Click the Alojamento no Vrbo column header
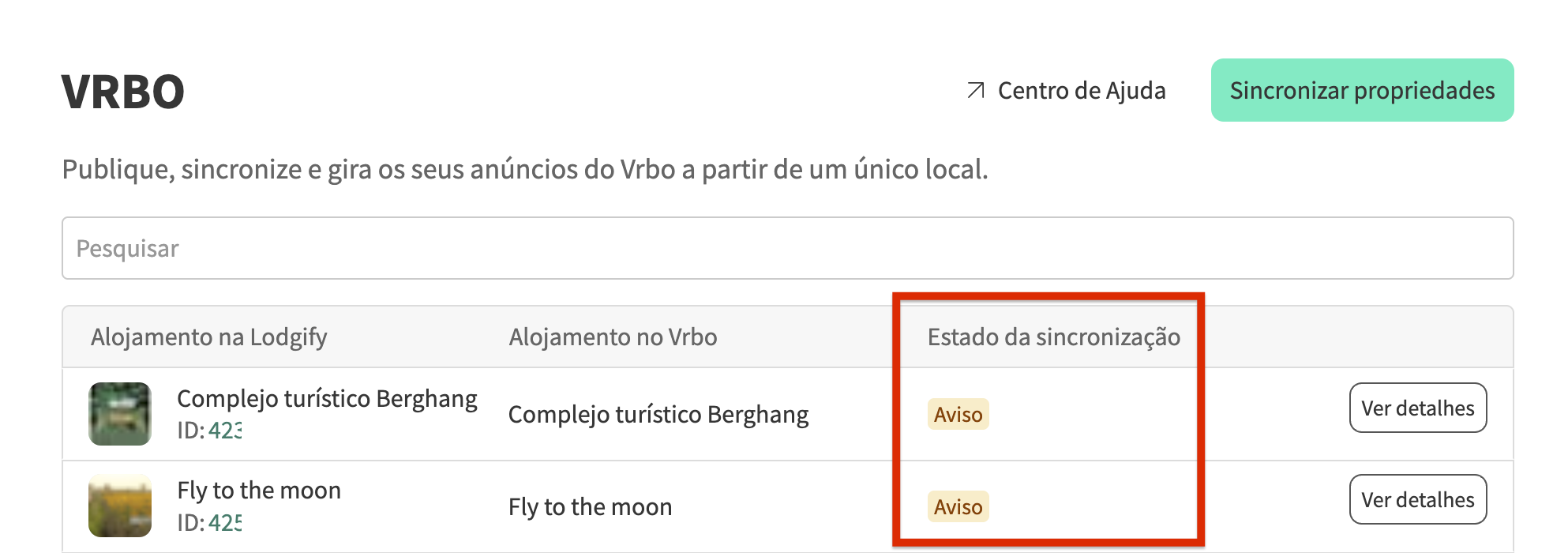Viewport: 1568px width, 553px height. [x=613, y=337]
